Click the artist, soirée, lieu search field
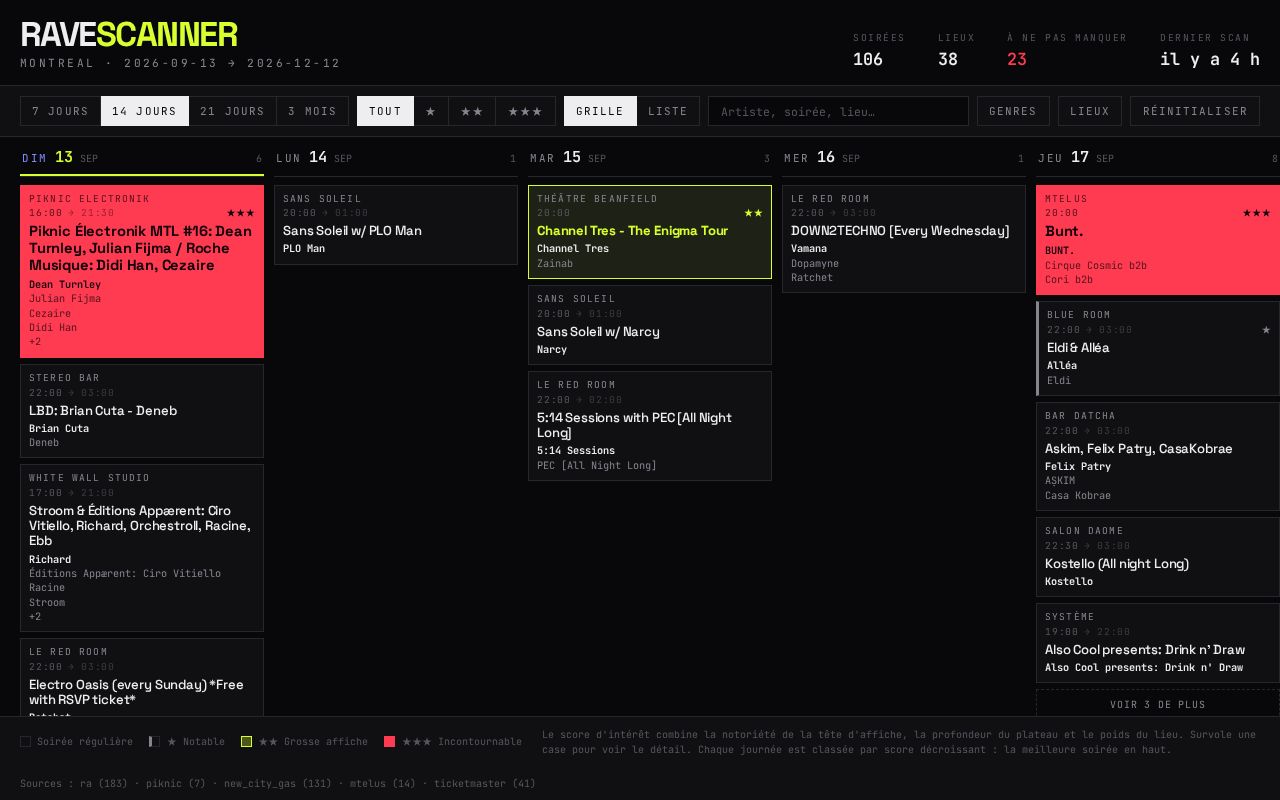Viewport: 1280px width, 800px height. point(838,111)
